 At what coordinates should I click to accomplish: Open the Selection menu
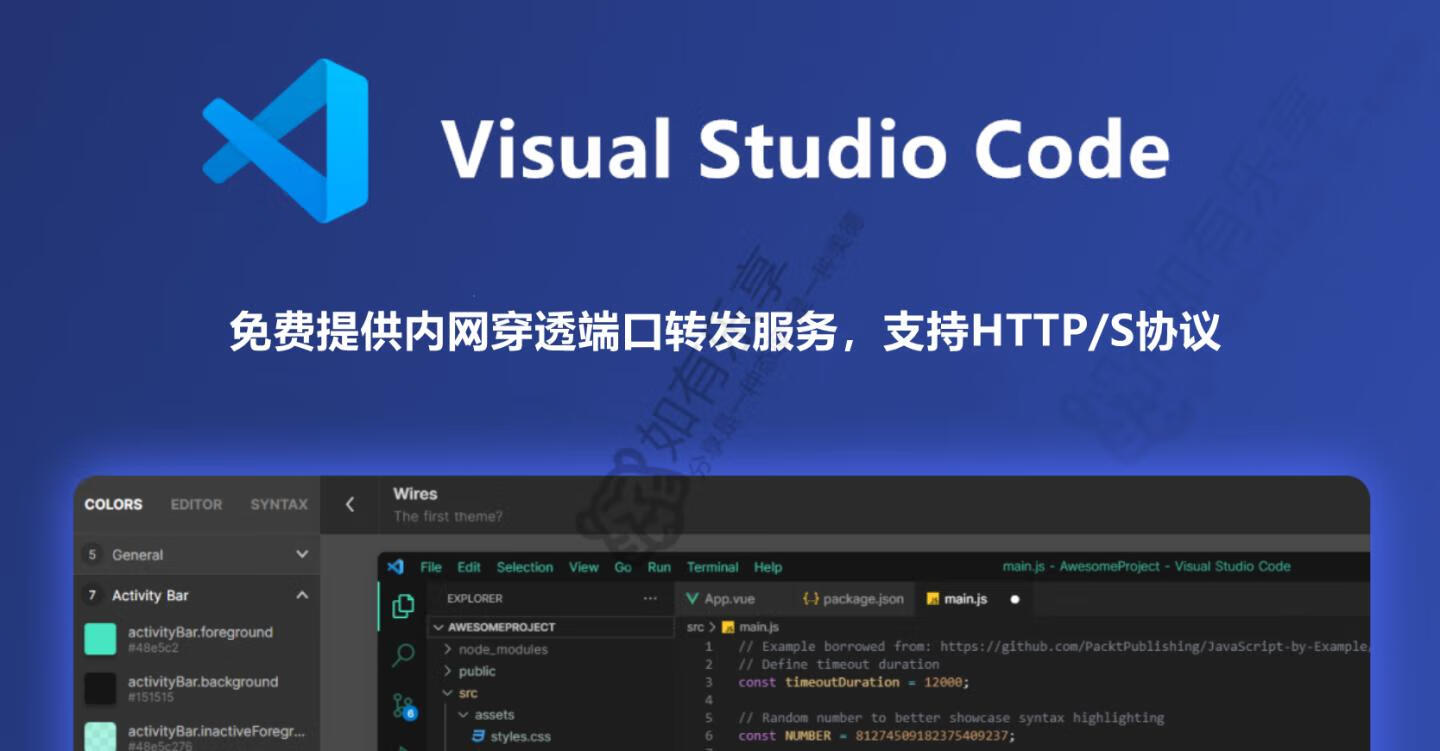tap(525, 567)
